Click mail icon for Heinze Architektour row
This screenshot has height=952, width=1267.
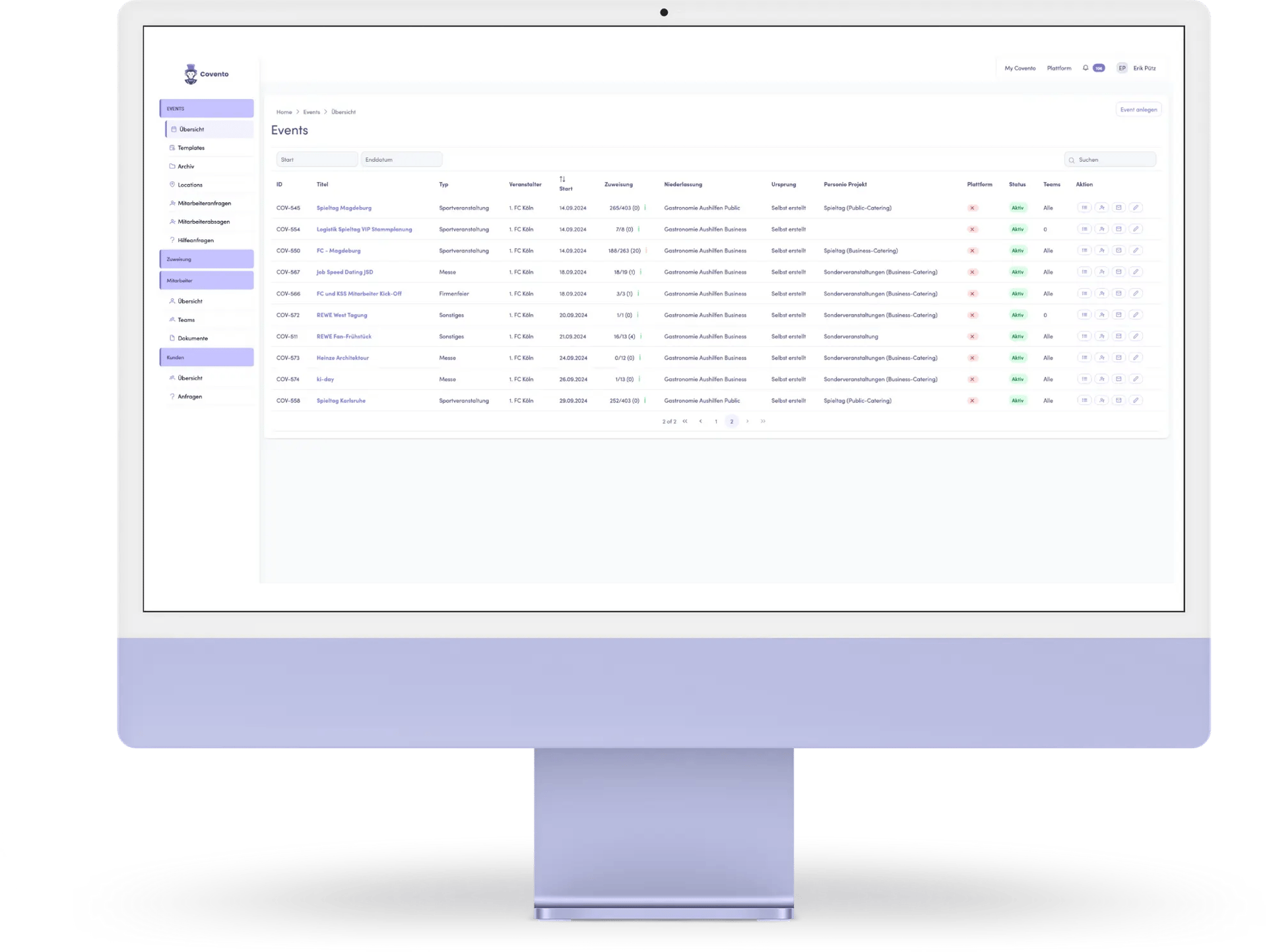(1119, 358)
